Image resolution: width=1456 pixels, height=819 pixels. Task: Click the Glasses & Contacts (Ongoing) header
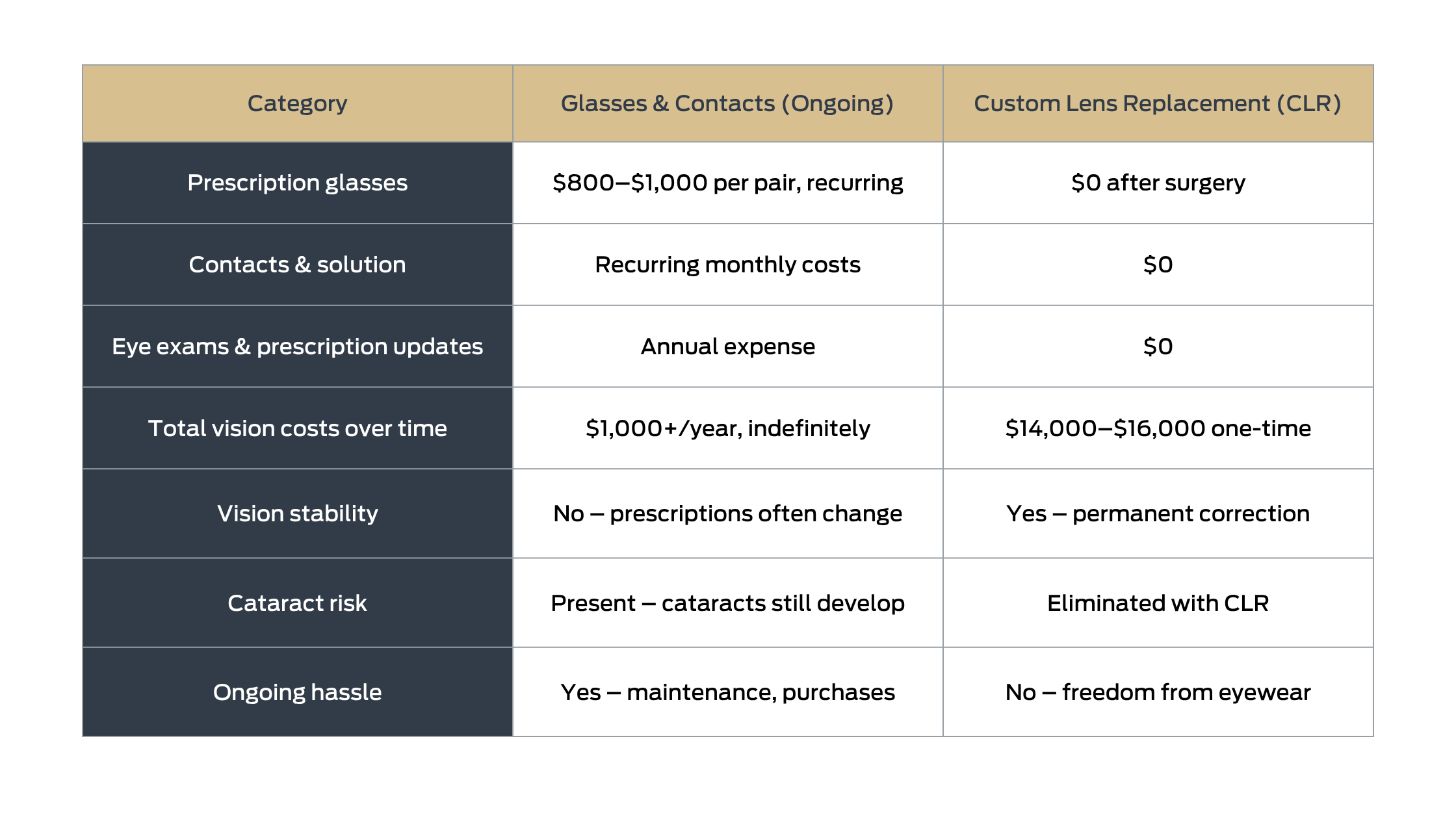tap(727, 103)
